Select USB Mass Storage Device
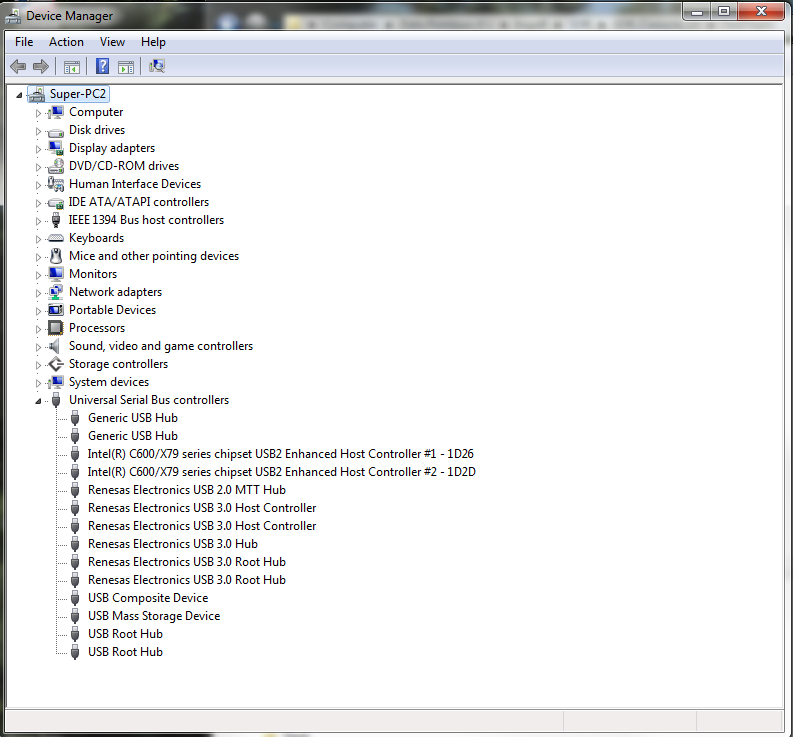 153,616
